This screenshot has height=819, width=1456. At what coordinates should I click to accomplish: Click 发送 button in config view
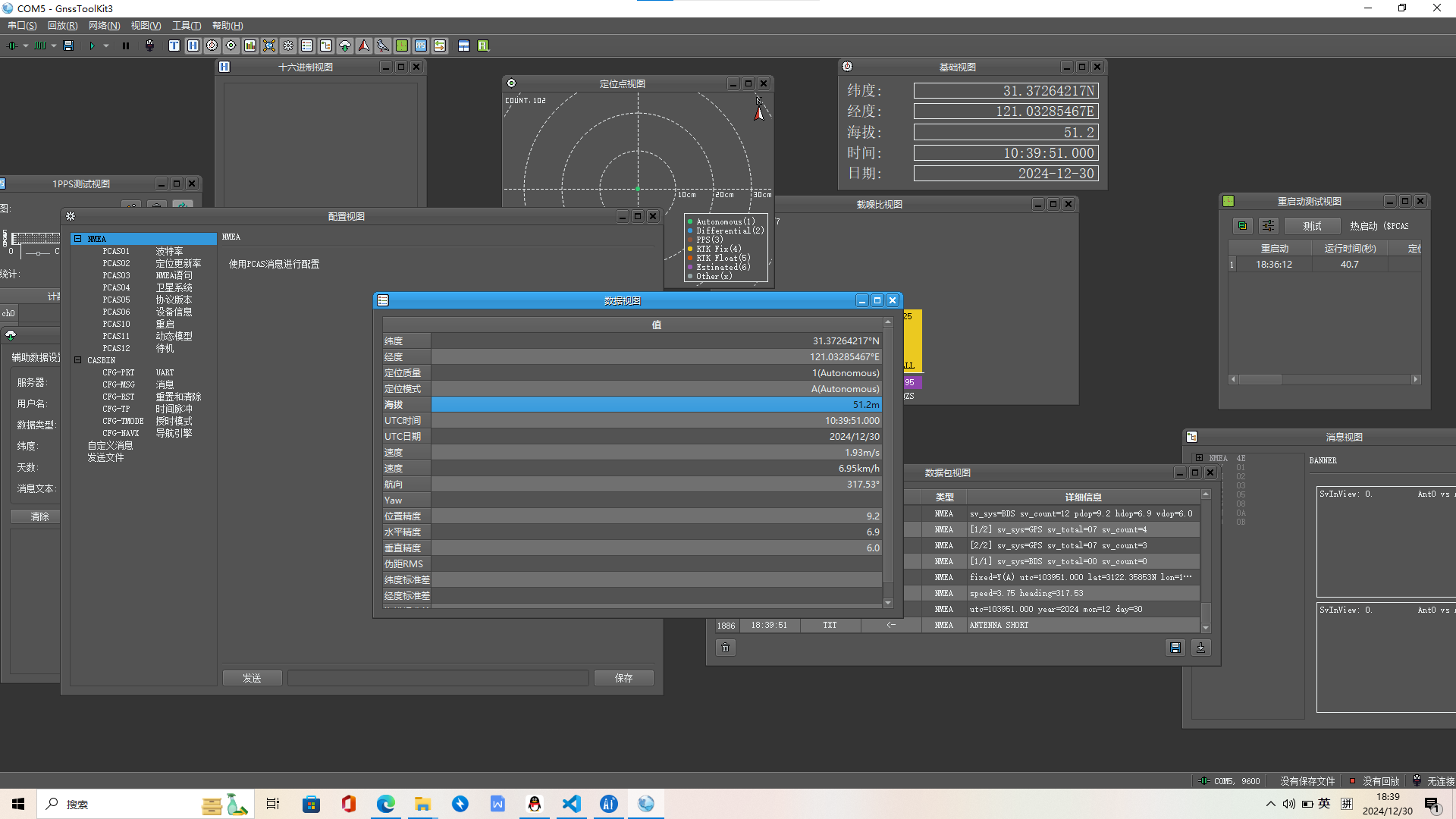coord(252,678)
